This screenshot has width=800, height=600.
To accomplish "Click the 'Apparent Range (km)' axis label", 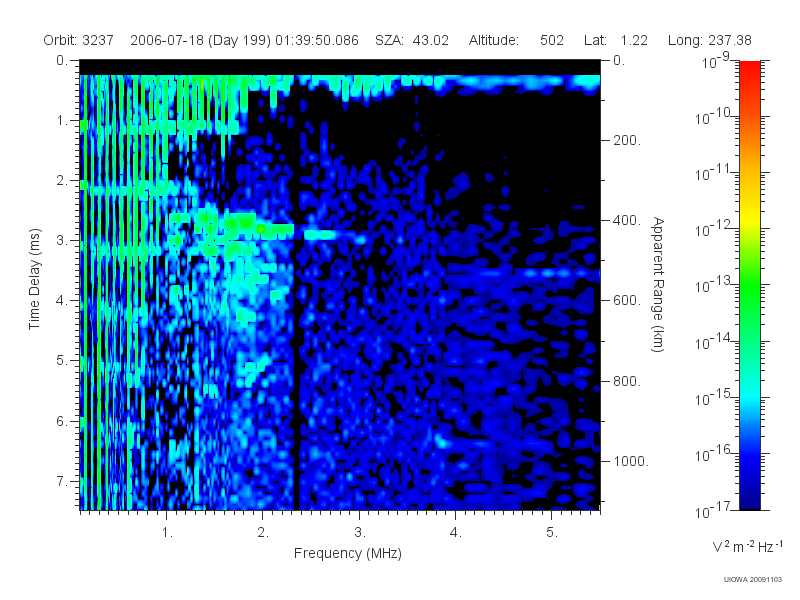I will [x=658, y=284].
